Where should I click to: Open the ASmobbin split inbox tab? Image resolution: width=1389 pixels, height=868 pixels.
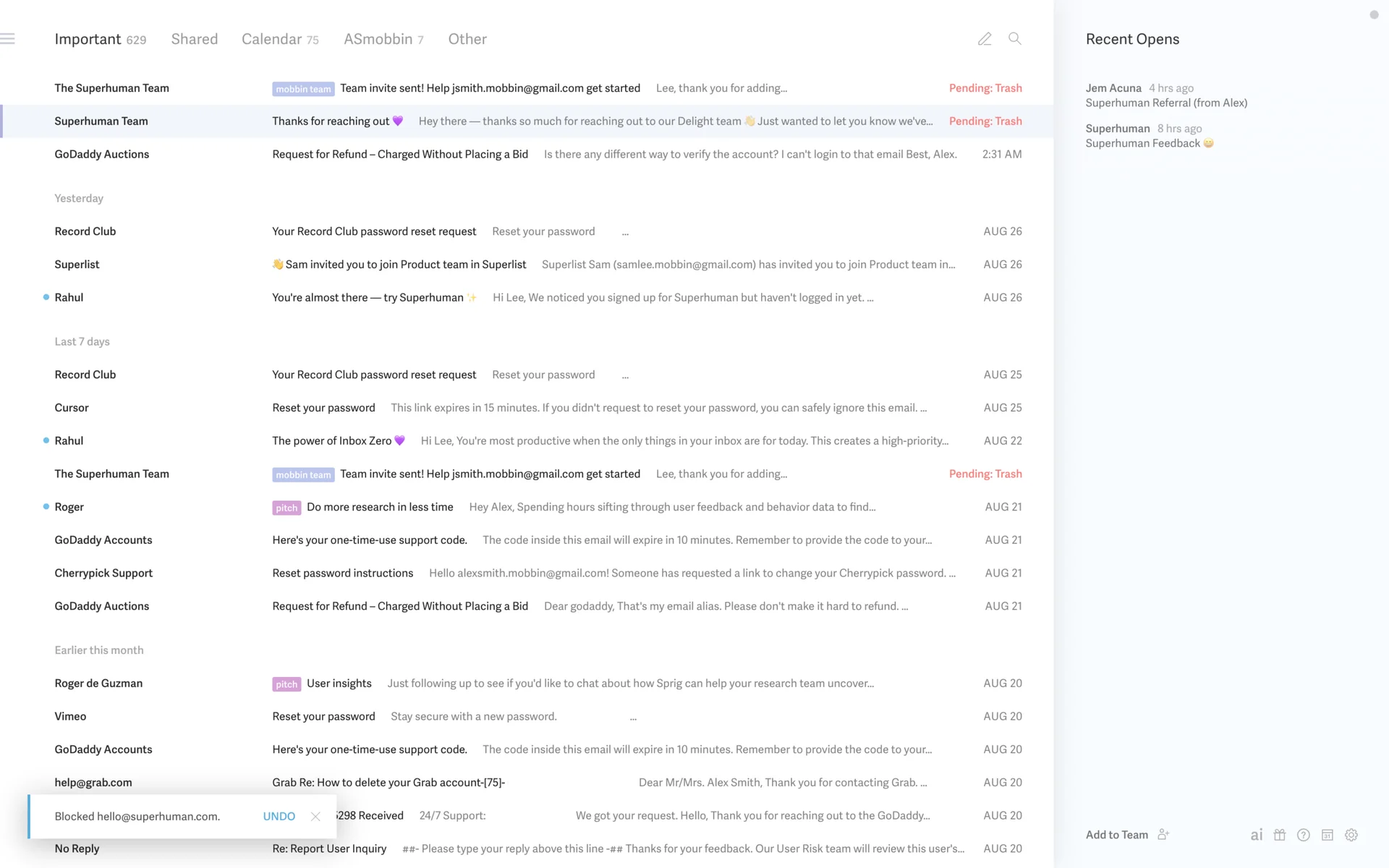378,39
